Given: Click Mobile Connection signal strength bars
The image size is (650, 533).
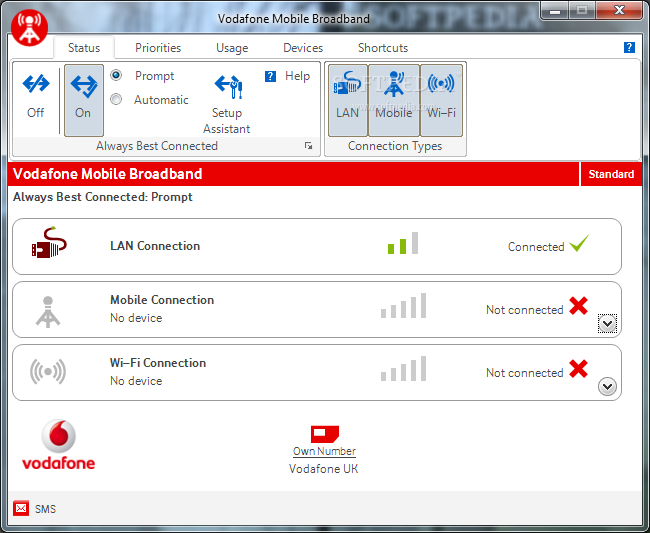Looking at the screenshot, I should (x=403, y=306).
